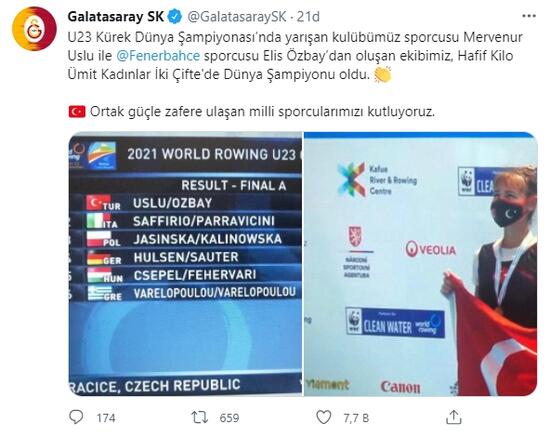
Task: Click the retweet arrows icon
Action: [x=200, y=417]
